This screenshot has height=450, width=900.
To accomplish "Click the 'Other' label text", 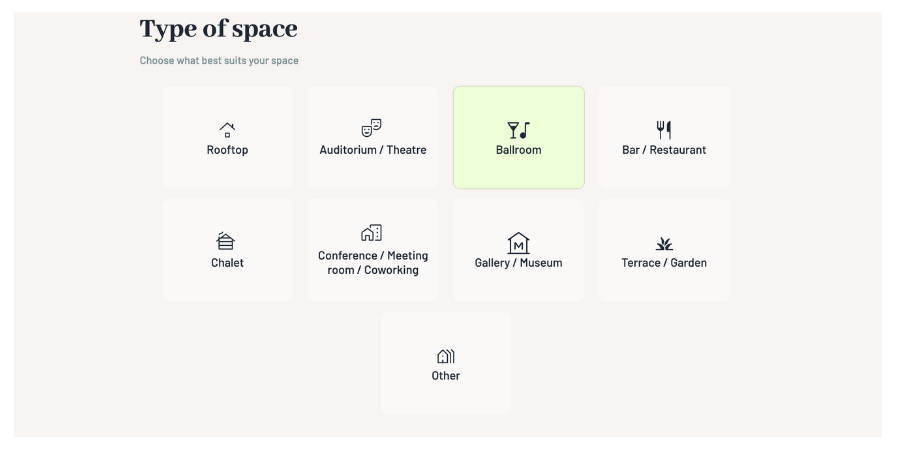I will 445,375.
